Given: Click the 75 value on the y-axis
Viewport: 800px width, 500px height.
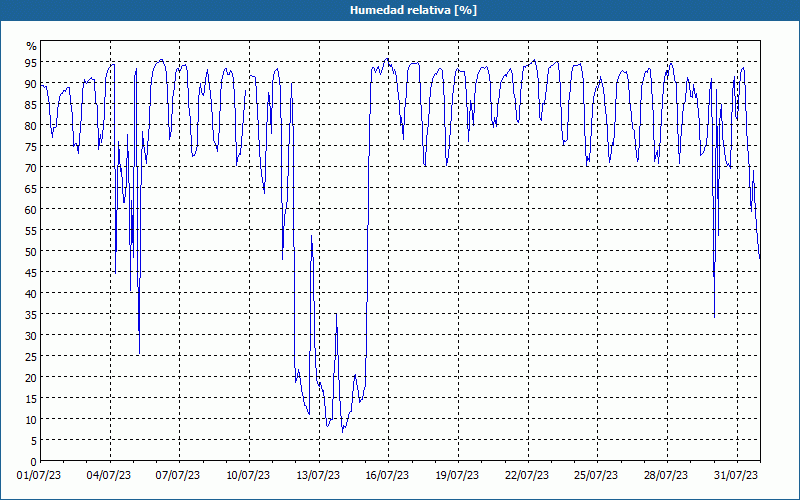Looking at the screenshot, I should [x=31, y=146].
